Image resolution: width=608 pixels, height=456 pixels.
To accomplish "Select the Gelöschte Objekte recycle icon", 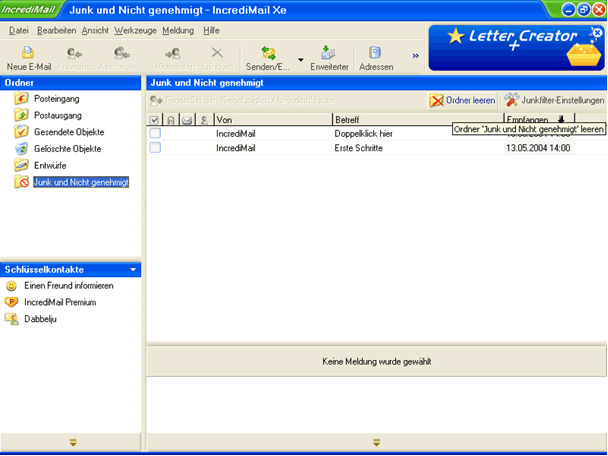I will pyautogui.click(x=21, y=149).
